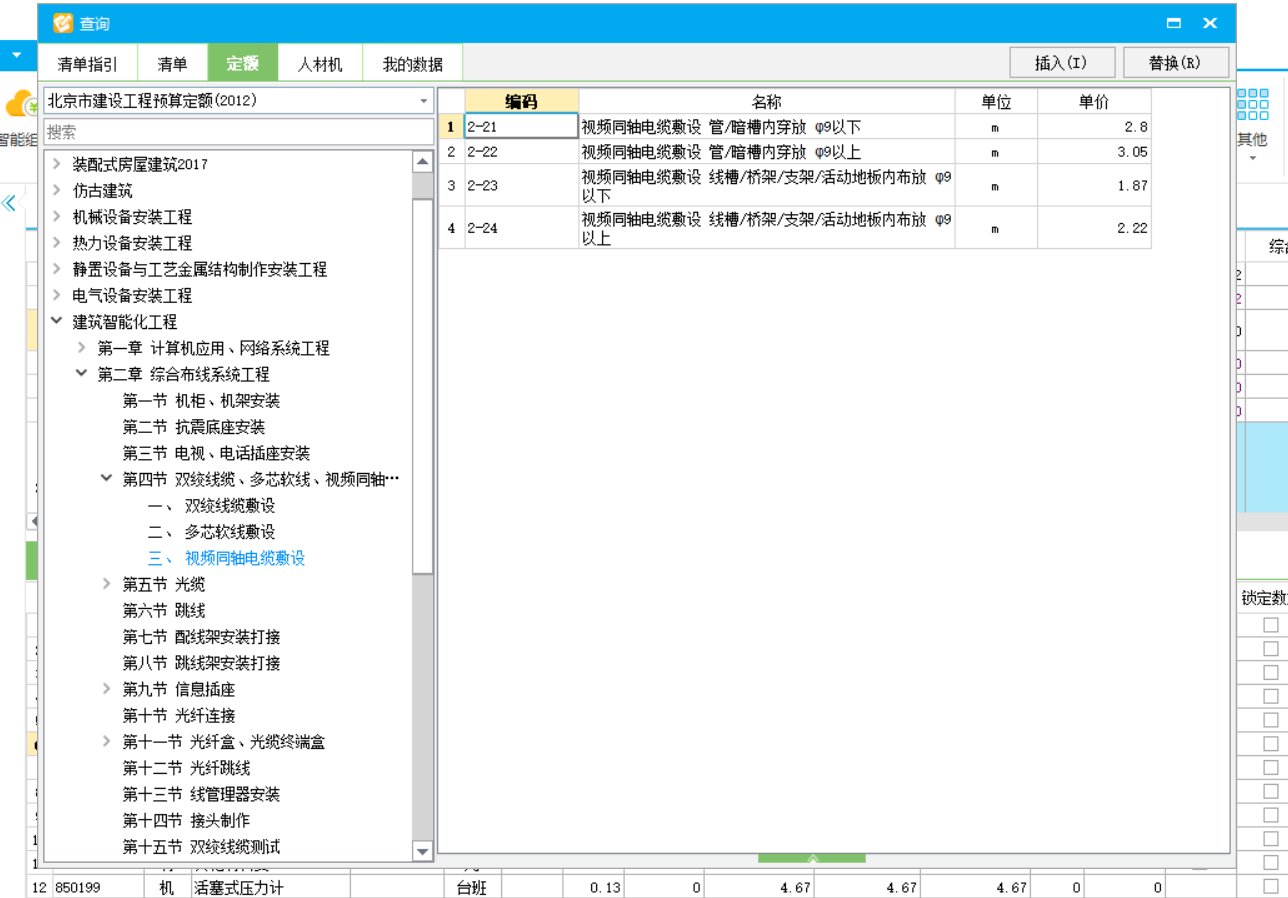The width and height of the screenshot is (1288, 898).
Task: Select quota code cell 2-23
Action: [521, 186]
